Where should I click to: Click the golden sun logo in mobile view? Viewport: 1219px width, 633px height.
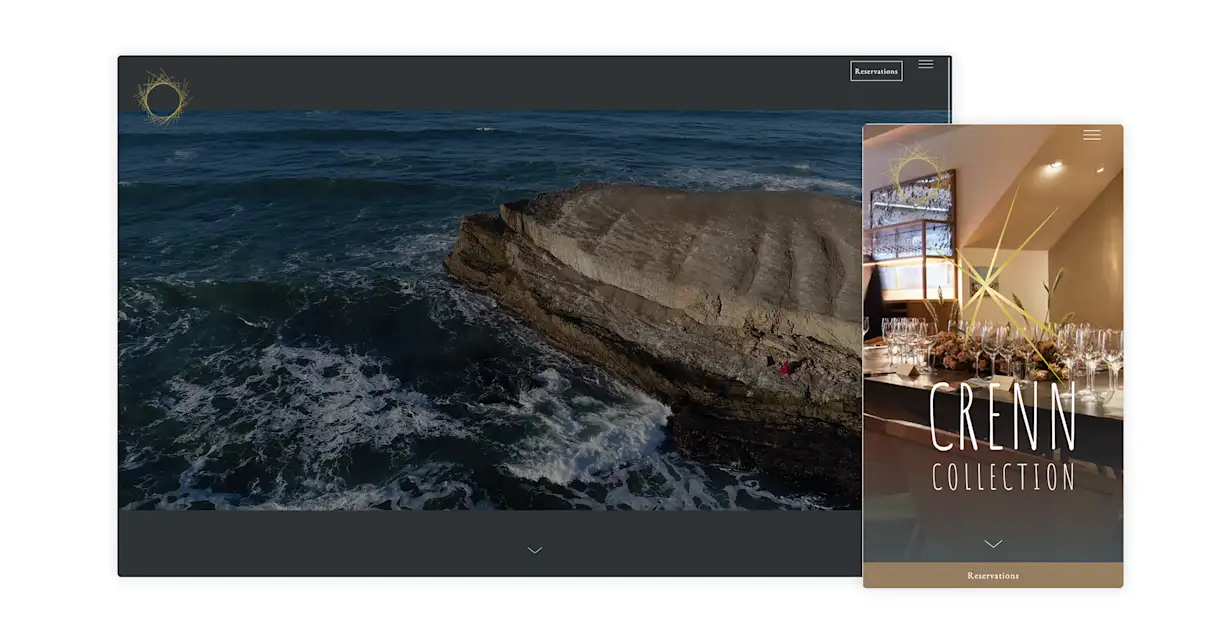pos(918,176)
